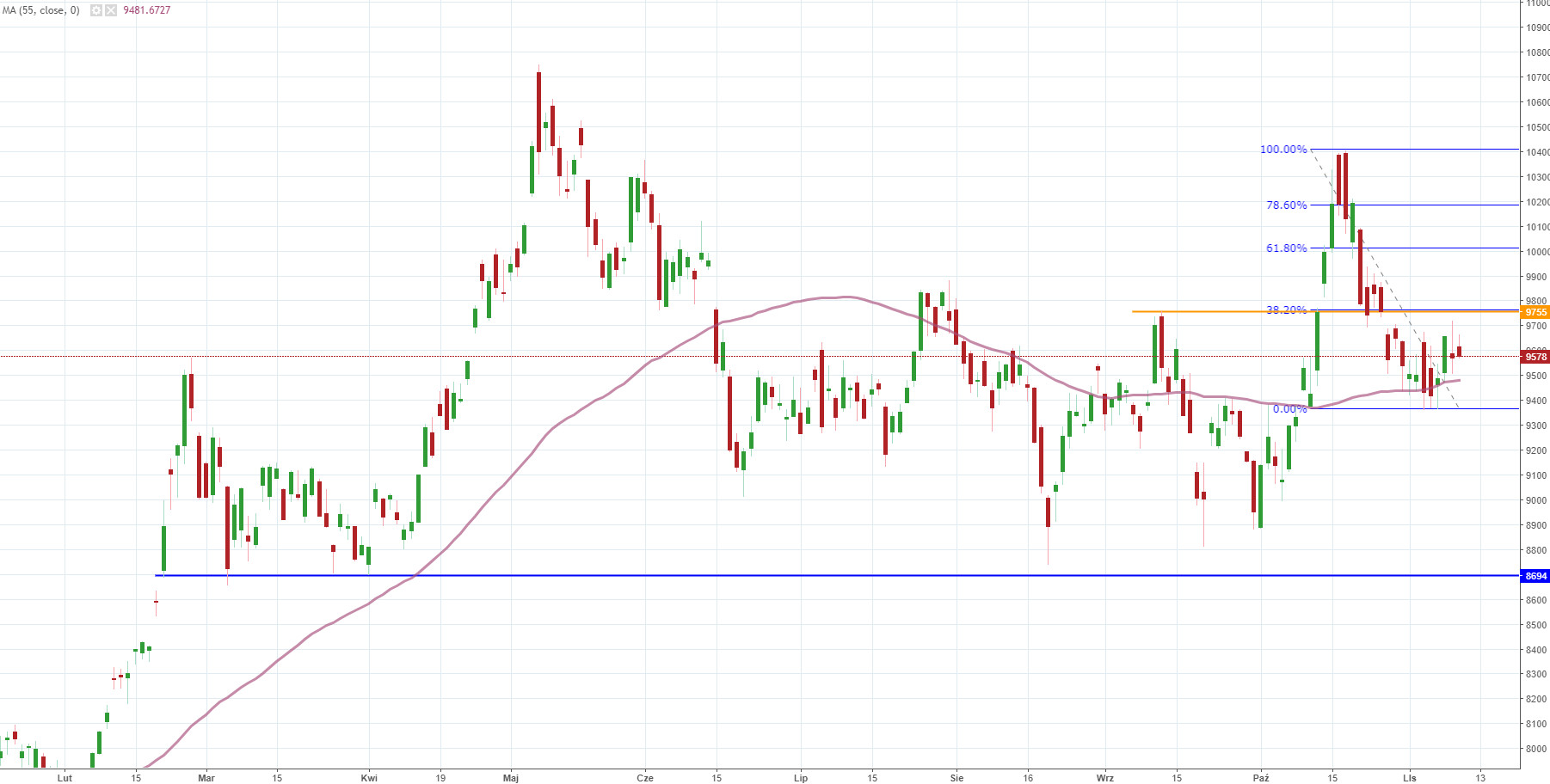Select the orange 9755 price label
The width and height of the screenshot is (1550, 784).
[1535, 312]
